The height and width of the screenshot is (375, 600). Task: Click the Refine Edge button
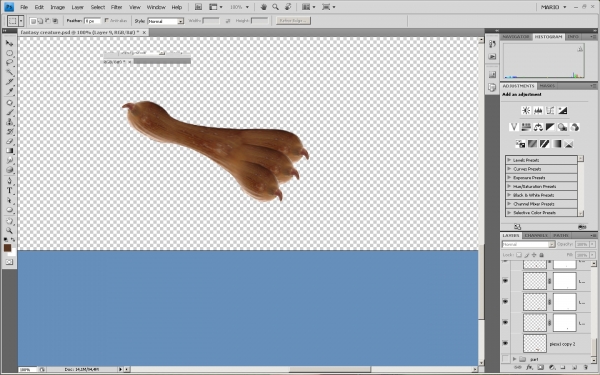(293, 21)
